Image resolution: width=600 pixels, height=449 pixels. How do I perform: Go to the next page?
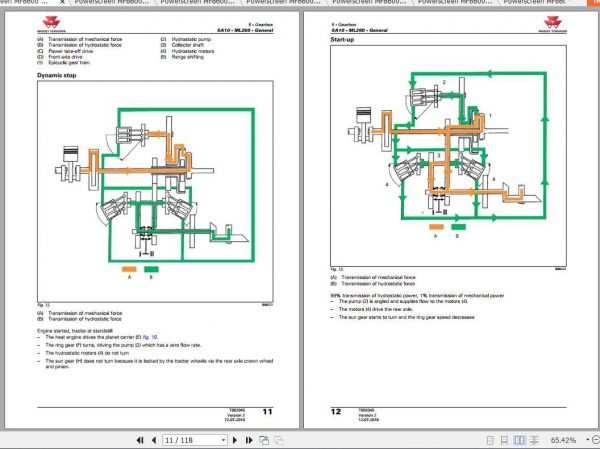tap(235, 440)
